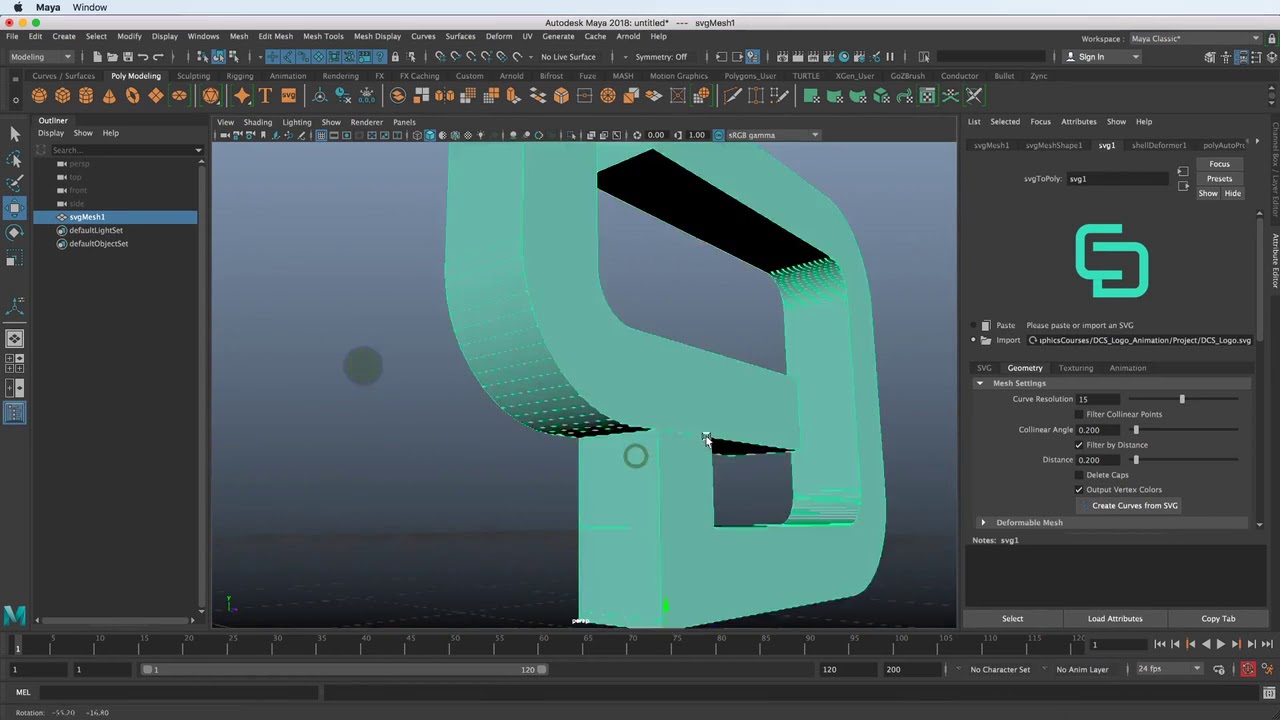The height and width of the screenshot is (720, 1280).
Task: Create a polygon cylinder from the shelf
Action: pyautogui.click(x=86, y=96)
